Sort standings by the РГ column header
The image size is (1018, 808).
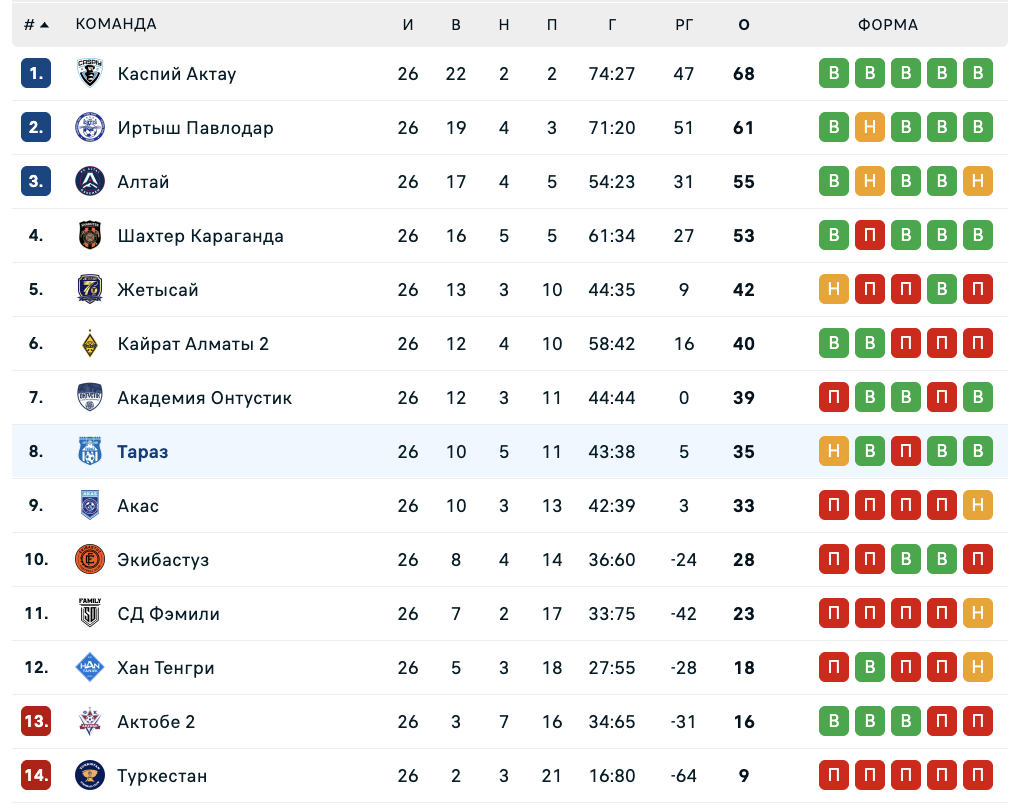pos(684,24)
